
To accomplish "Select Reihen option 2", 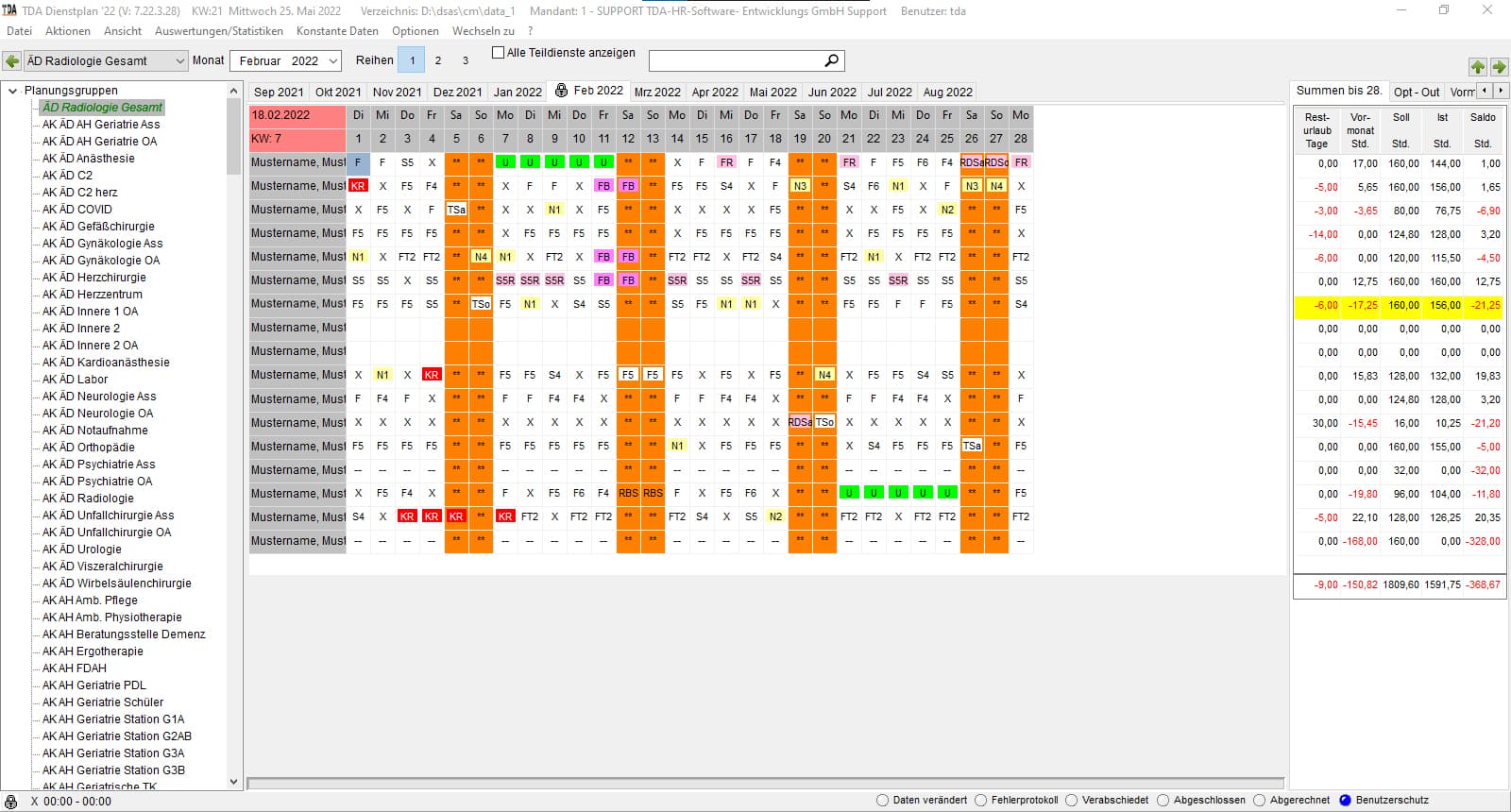I will coord(437,60).
